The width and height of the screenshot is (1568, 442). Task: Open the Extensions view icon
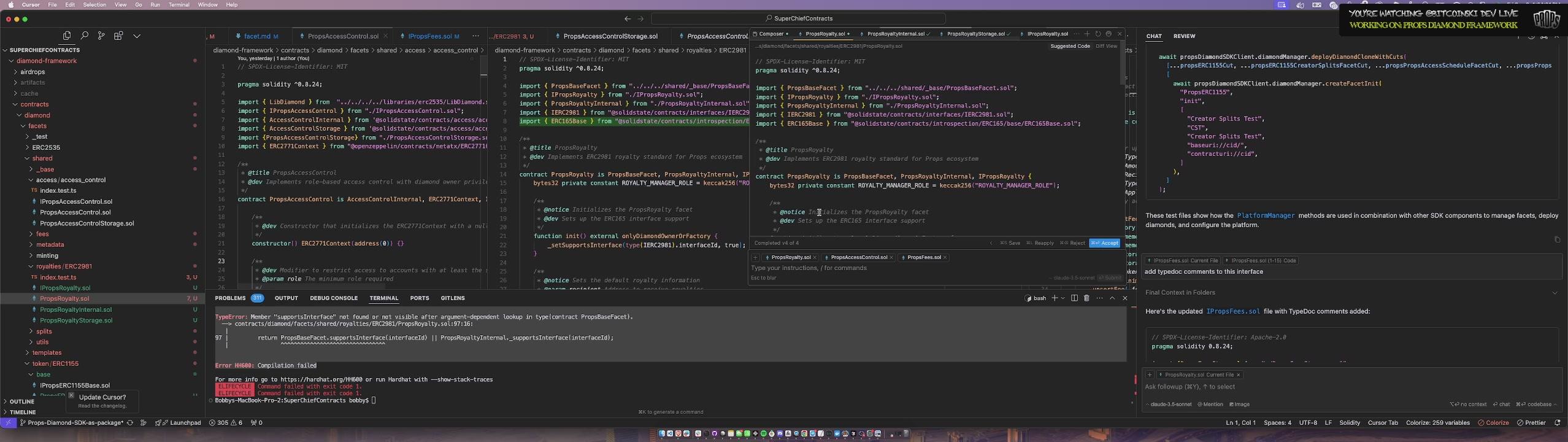click(x=118, y=36)
